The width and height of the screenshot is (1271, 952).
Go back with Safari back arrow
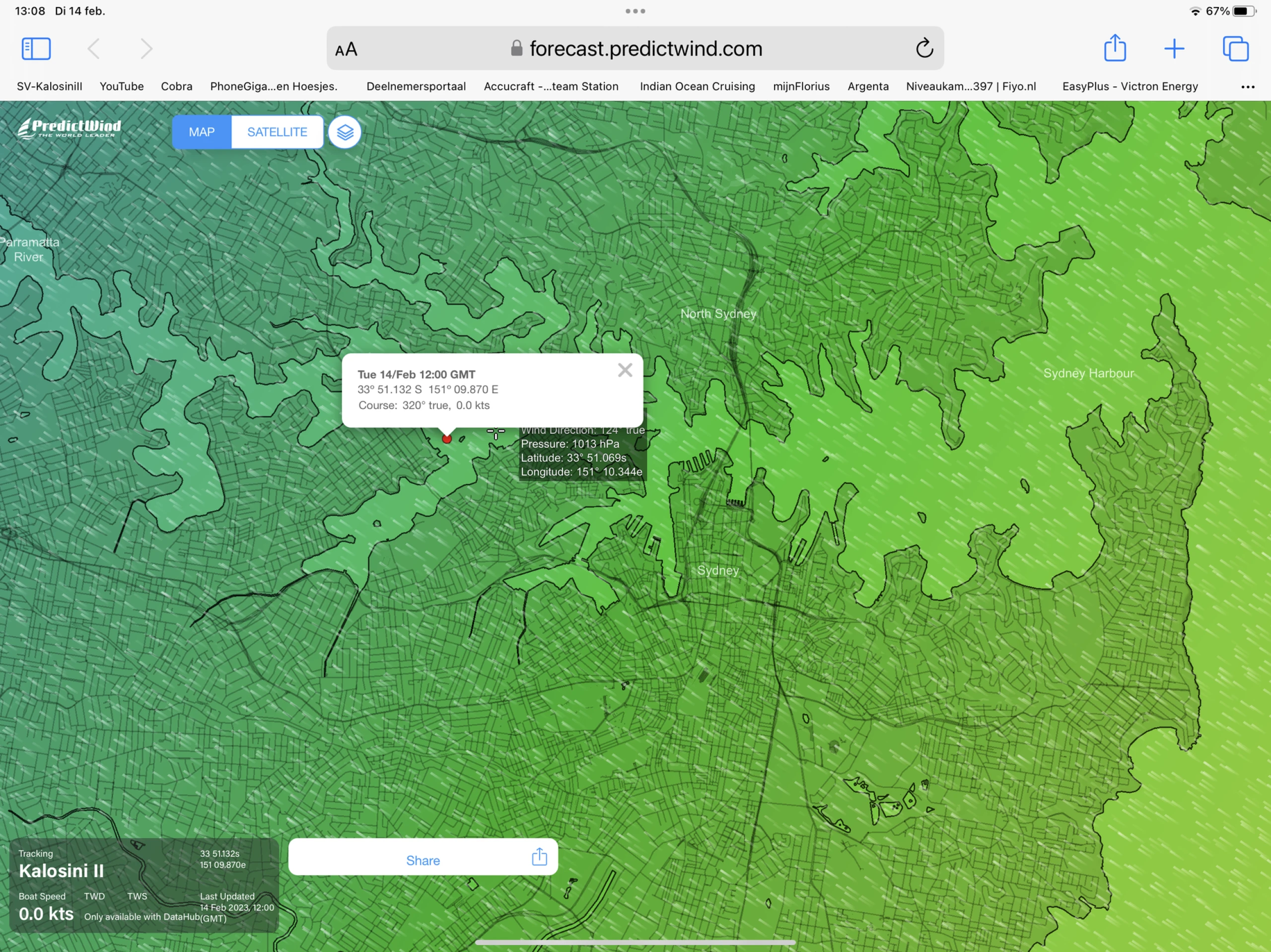click(94, 49)
